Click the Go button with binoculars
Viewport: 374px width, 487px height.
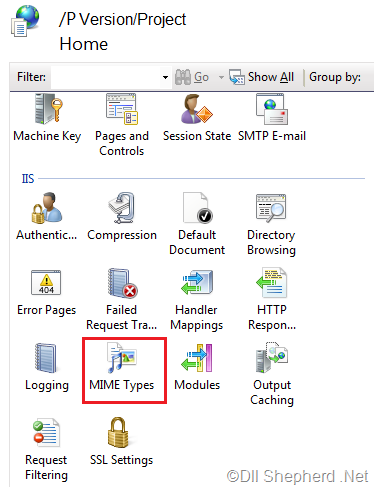(192, 77)
